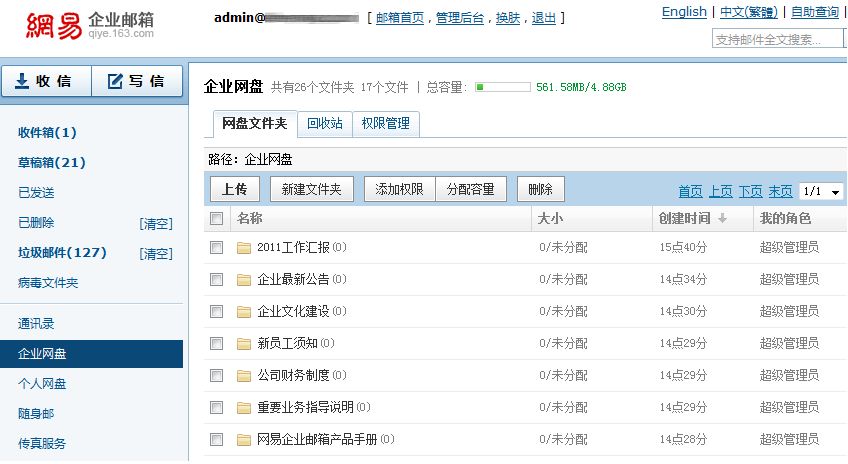Open 垃圾邮件(127) folder
Image resolution: width=848 pixels, height=464 pixels.
[62, 253]
